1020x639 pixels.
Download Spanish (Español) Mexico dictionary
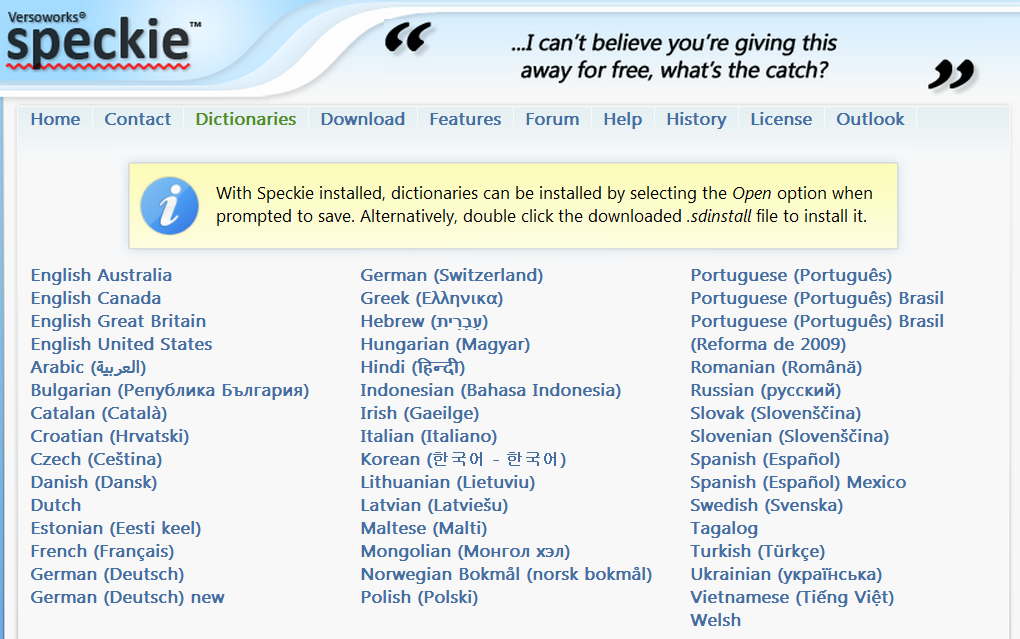pos(798,482)
